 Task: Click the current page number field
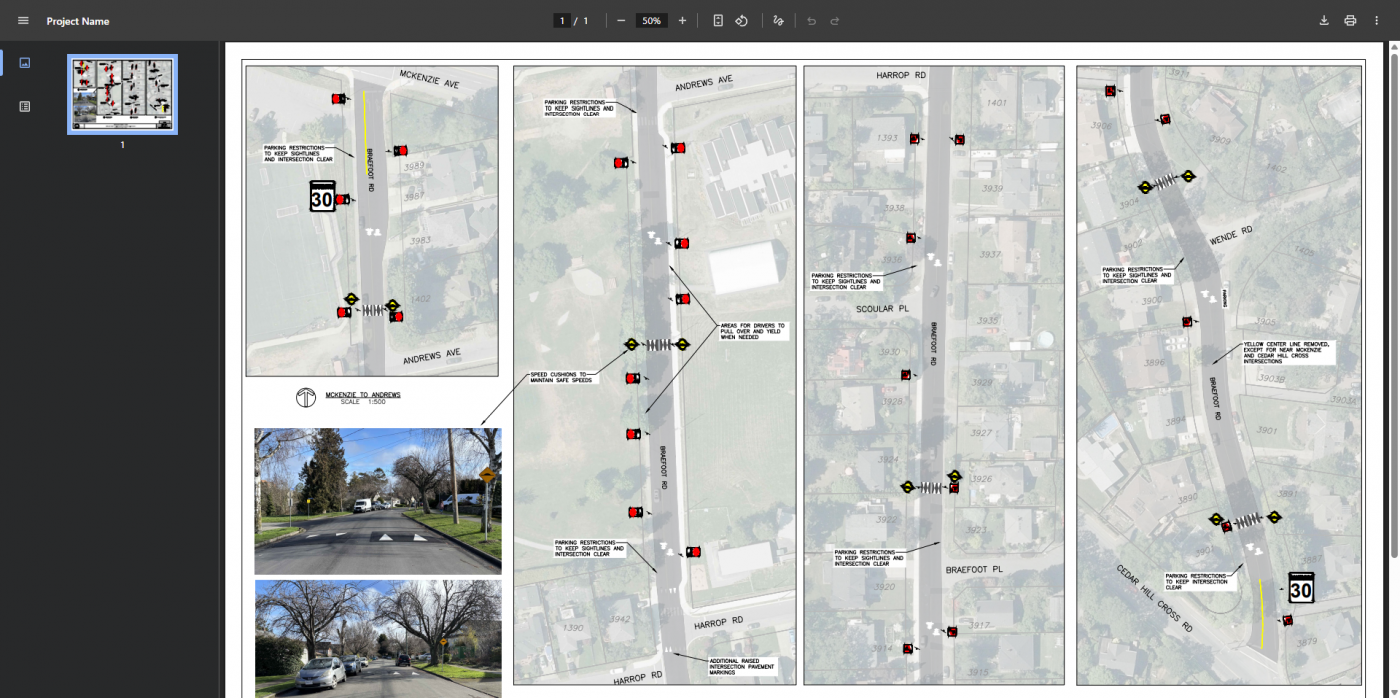click(x=563, y=21)
